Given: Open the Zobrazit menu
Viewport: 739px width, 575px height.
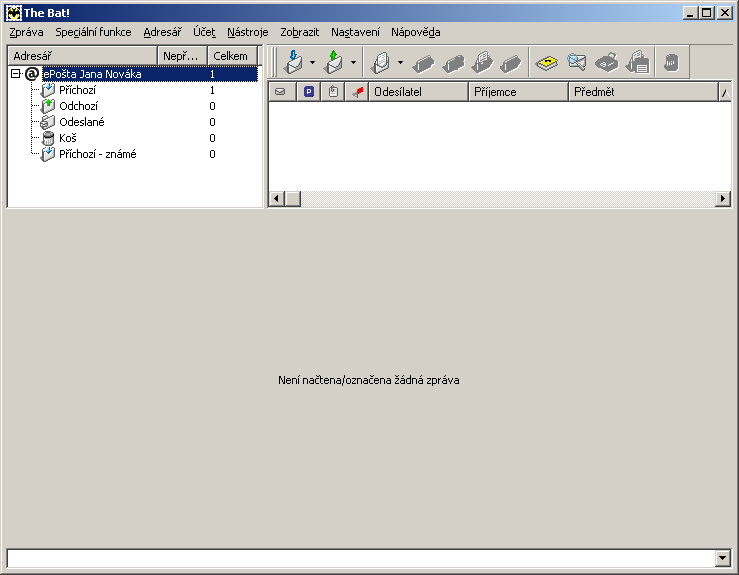Looking at the screenshot, I should 300,32.
